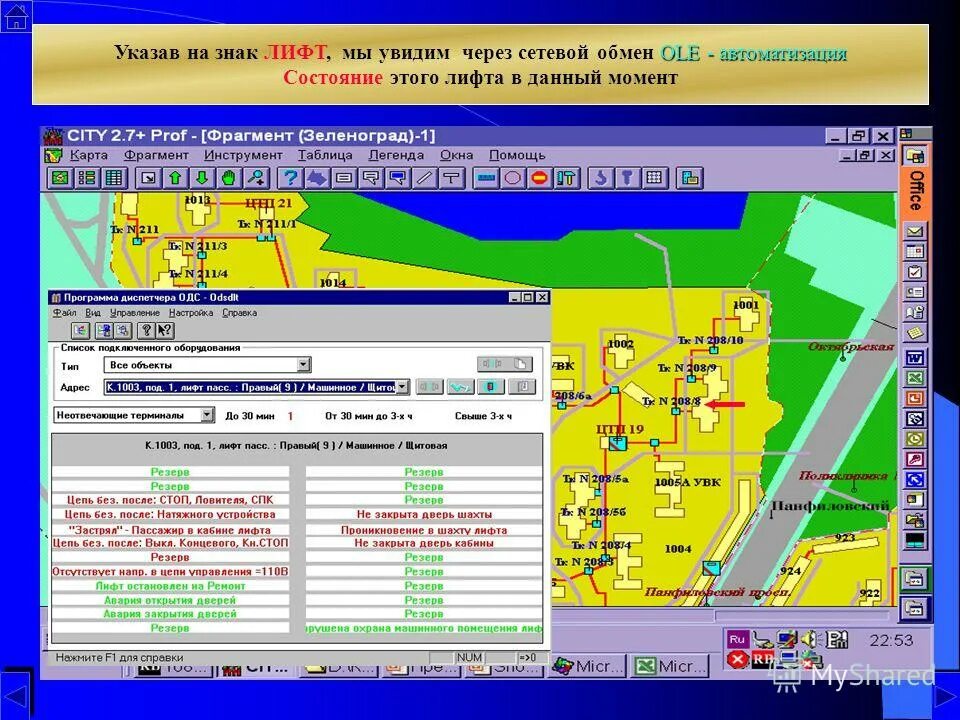Click the red door icon button beside Адрес
The image size is (960, 720).
tap(491, 387)
